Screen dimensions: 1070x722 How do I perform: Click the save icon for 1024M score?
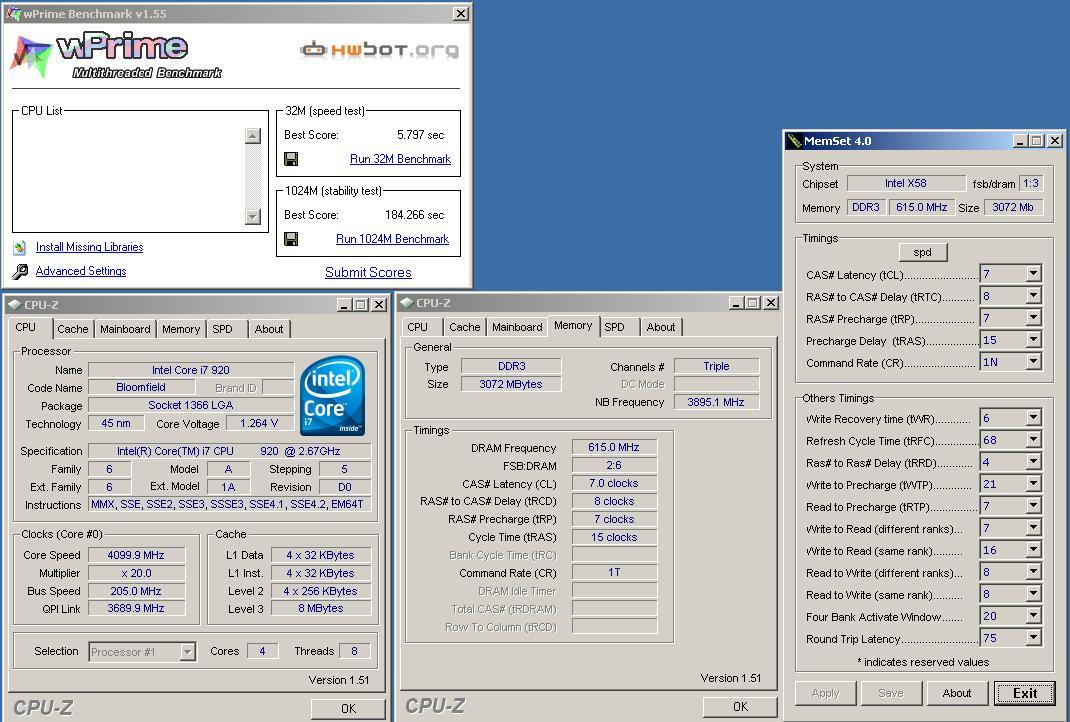291,239
